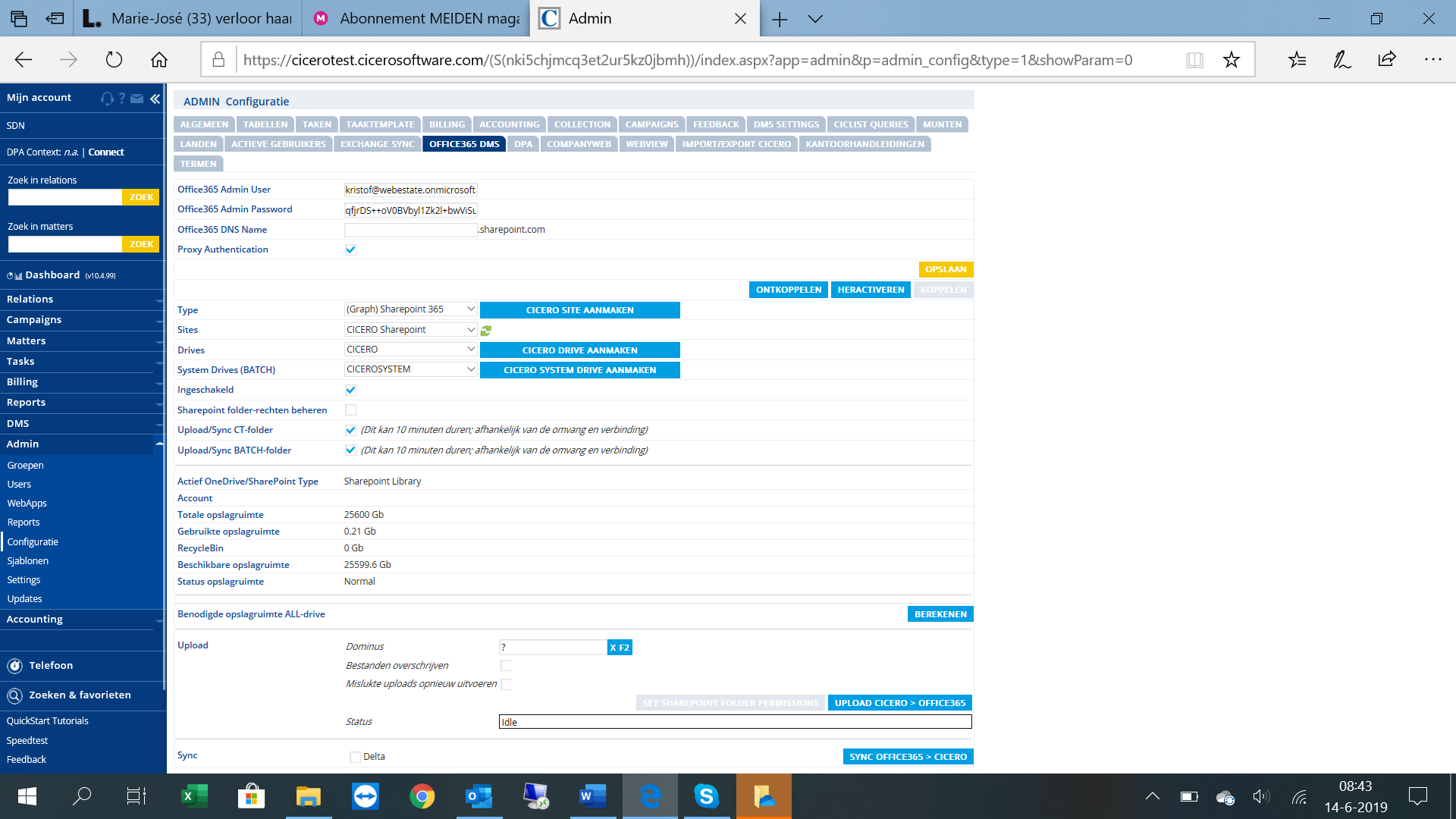Show site security lock information
Screen dimensions: 1456x819
(218, 60)
